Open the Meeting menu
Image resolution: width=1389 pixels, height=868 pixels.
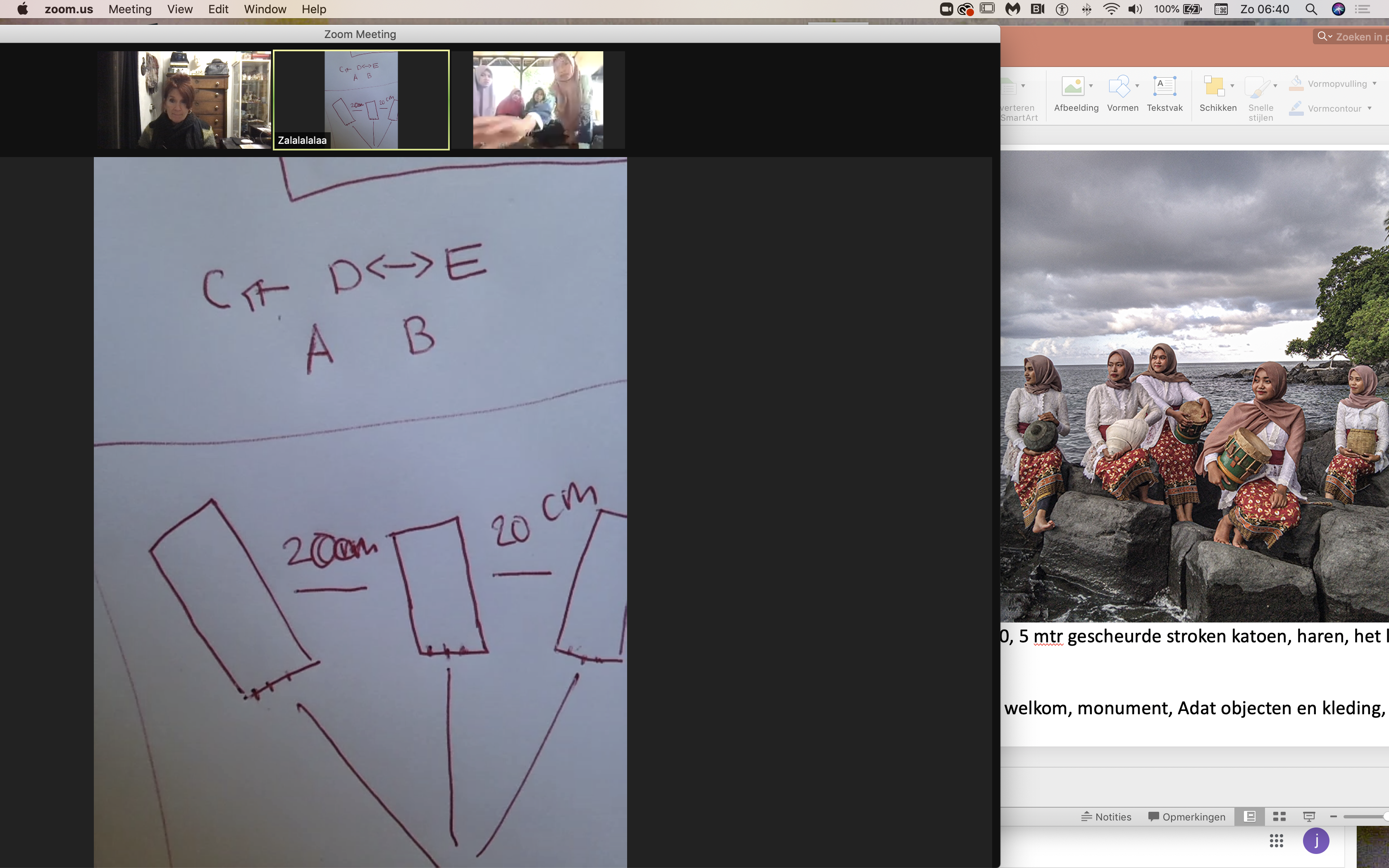point(130,9)
